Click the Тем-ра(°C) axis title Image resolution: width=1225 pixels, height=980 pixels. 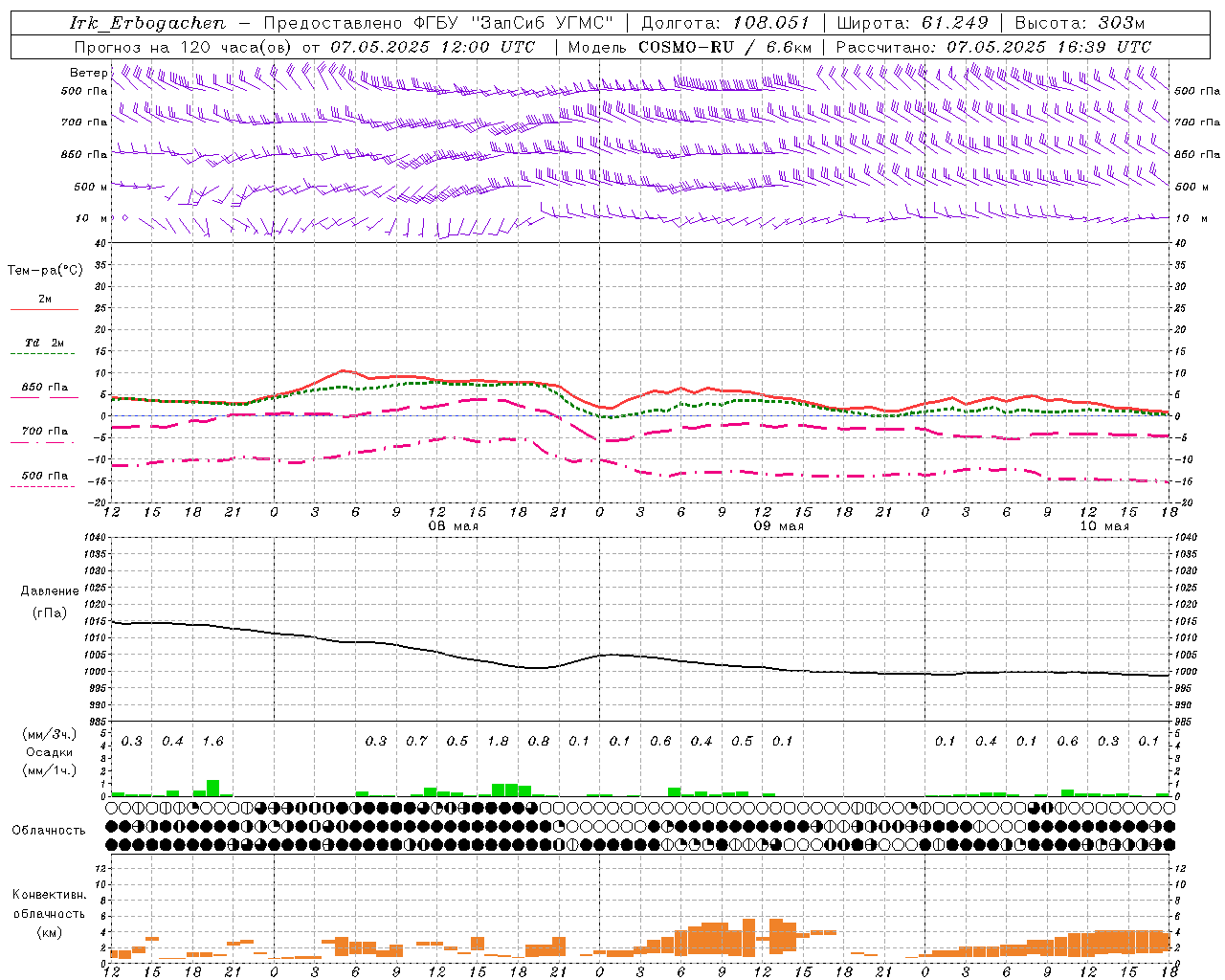45,270
